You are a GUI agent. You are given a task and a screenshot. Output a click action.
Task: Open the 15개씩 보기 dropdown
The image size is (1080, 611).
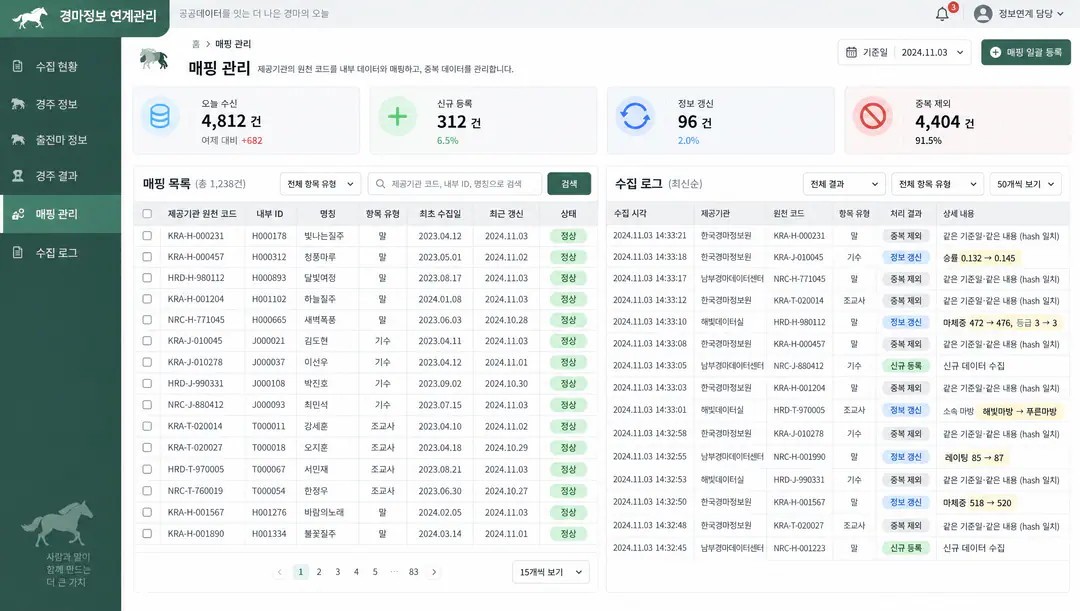coord(550,572)
